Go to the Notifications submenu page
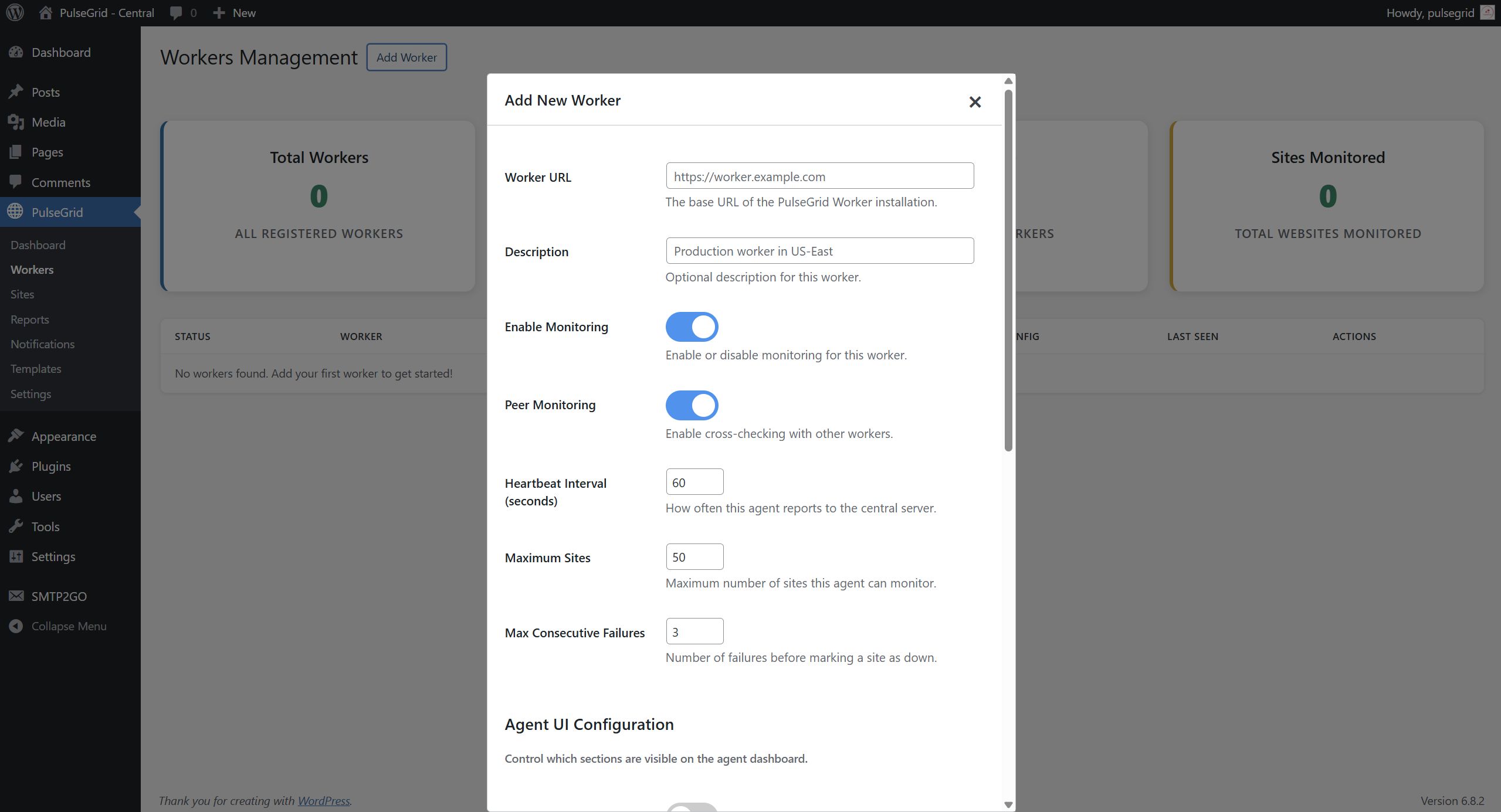The width and height of the screenshot is (1501, 812). point(42,344)
